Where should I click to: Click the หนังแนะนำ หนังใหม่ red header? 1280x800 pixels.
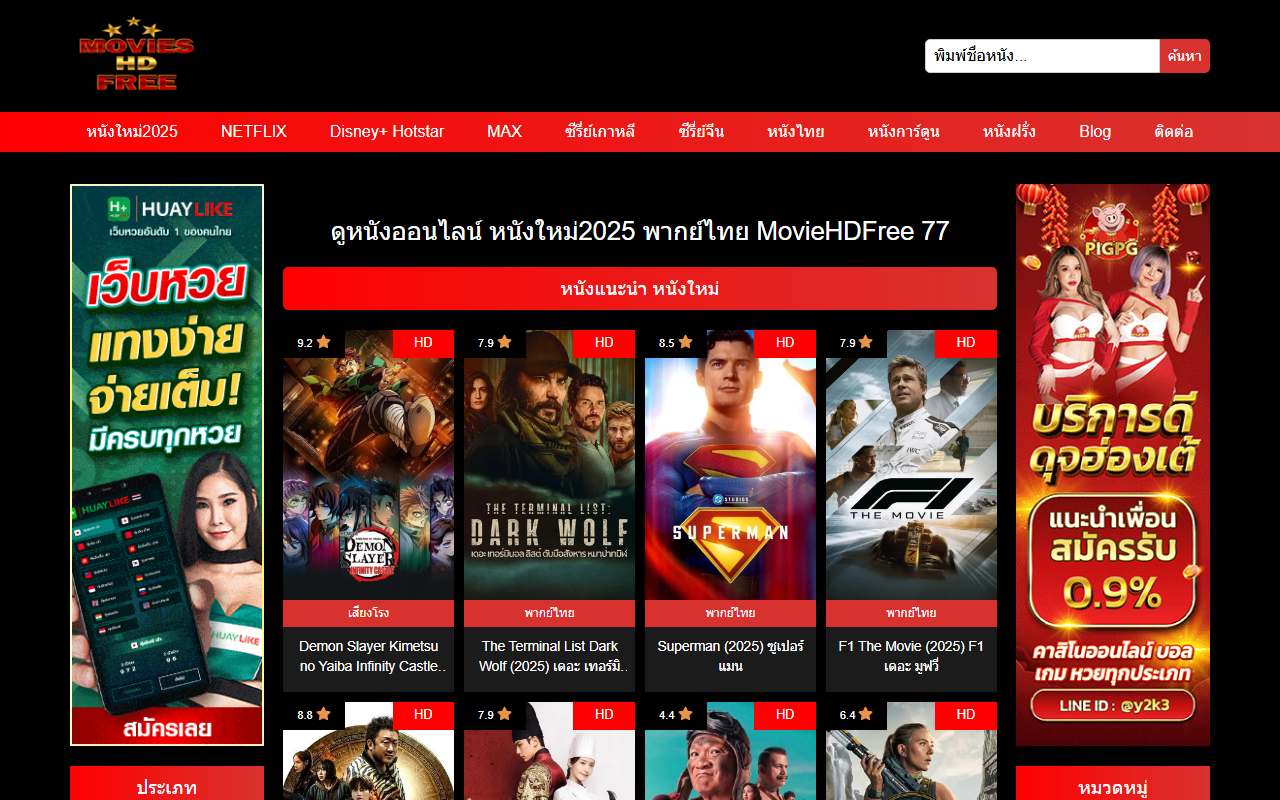click(640, 289)
